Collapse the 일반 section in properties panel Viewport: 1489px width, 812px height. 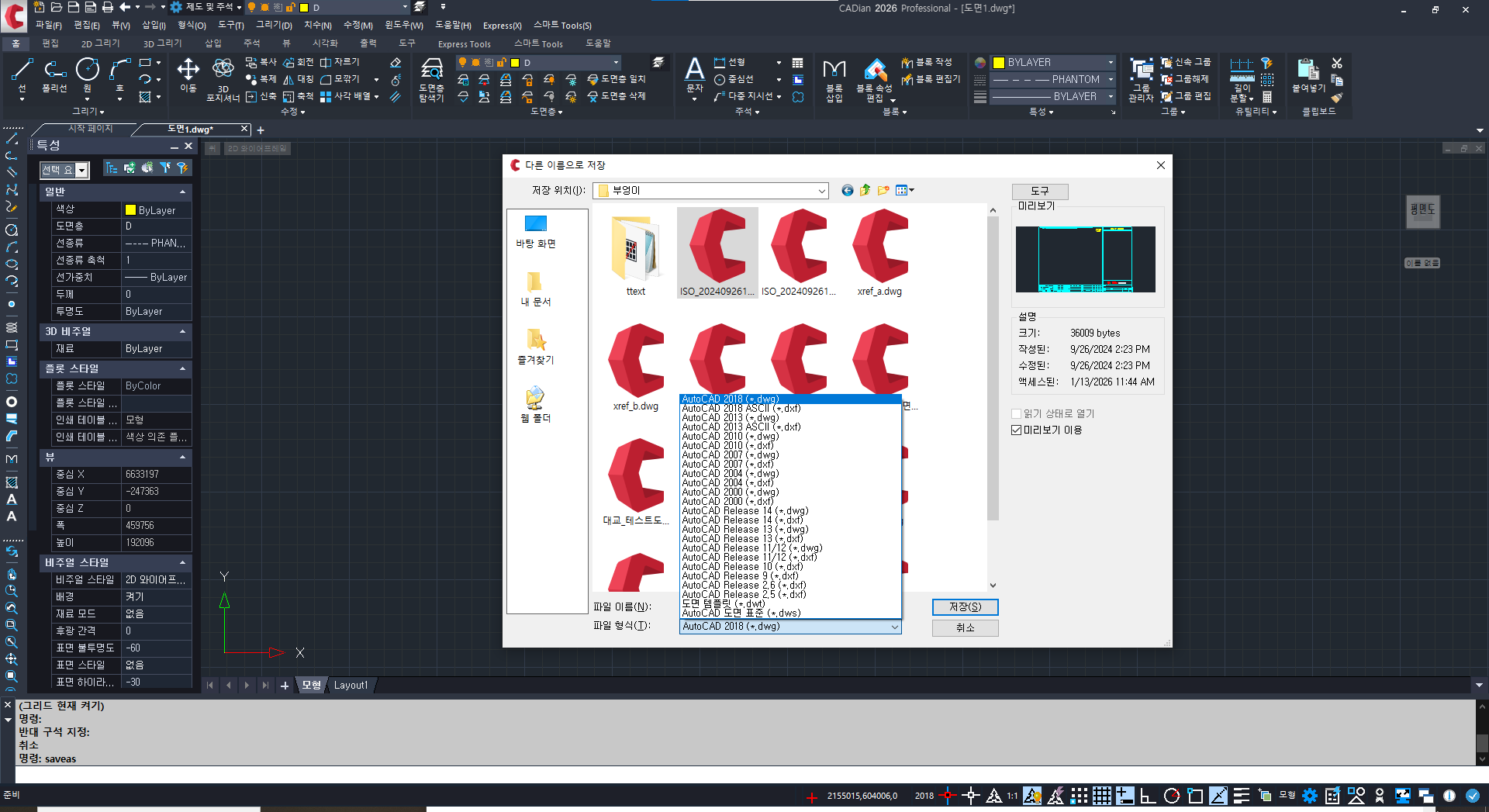coord(183,192)
